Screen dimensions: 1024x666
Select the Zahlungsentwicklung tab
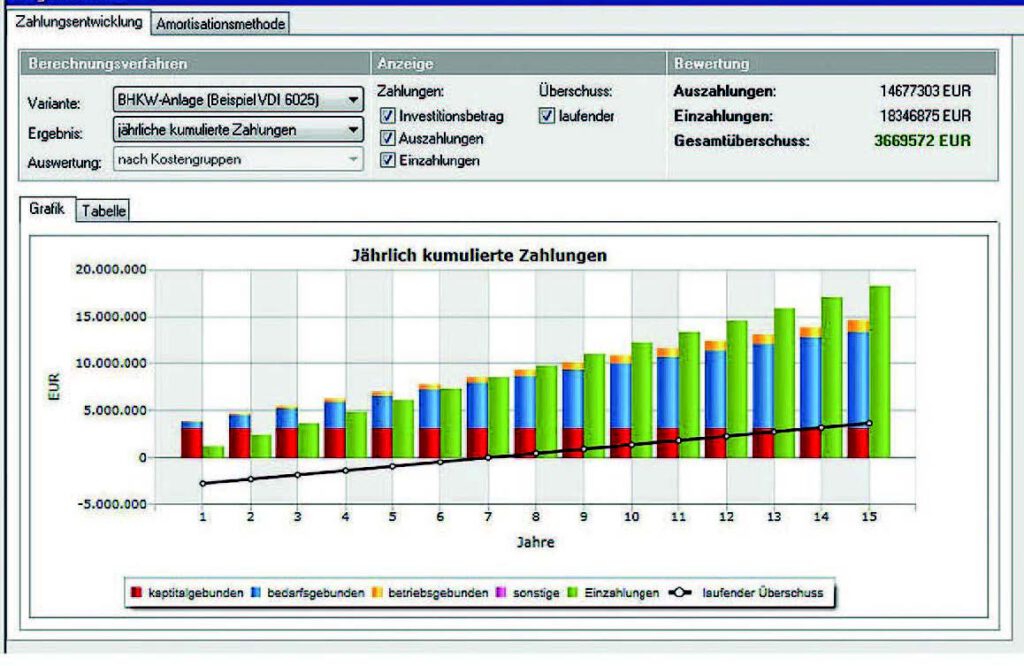pyautogui.click(x=78, y=22)
